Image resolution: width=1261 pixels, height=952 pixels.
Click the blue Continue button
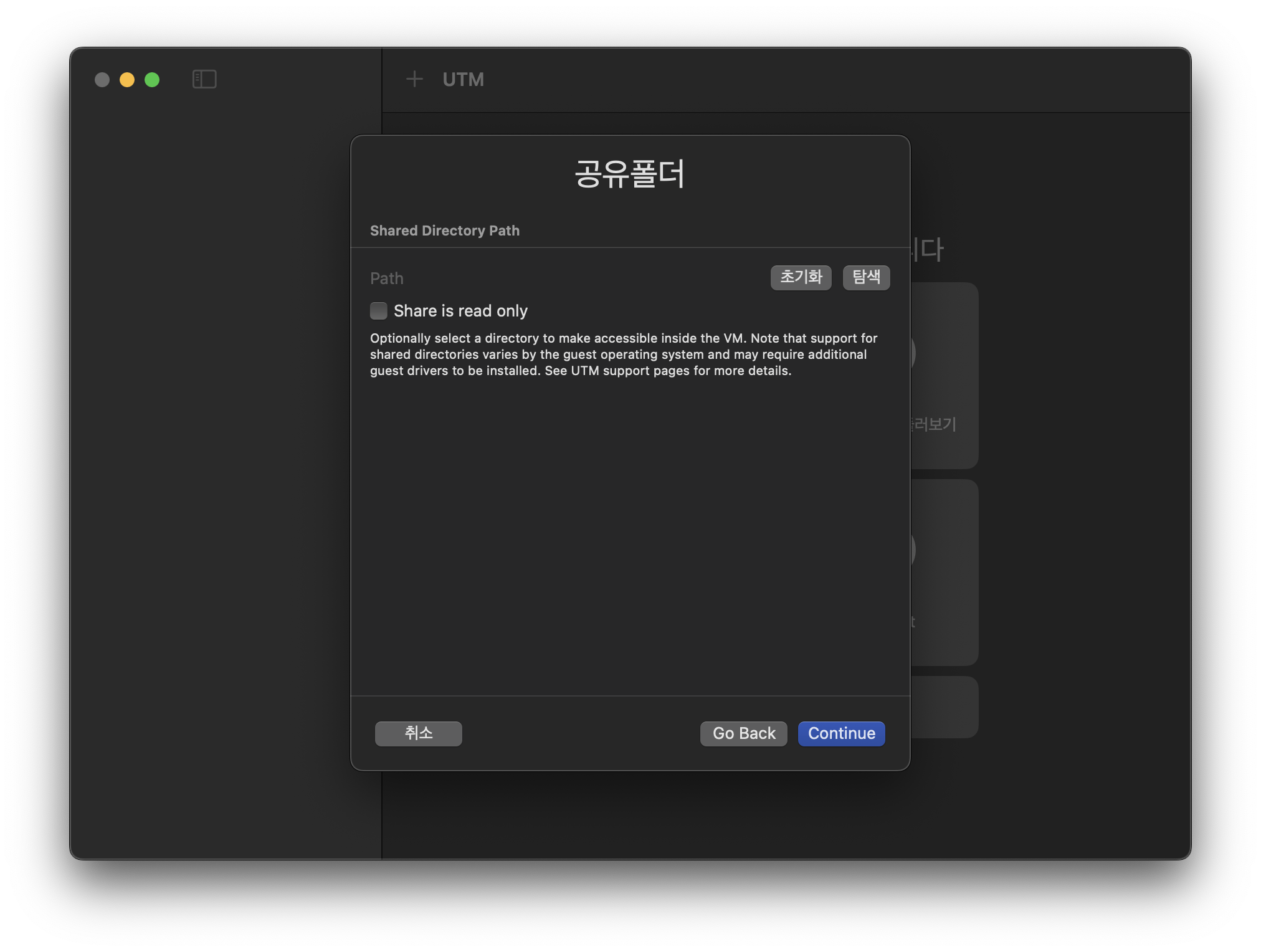pyautogui.click(x=841, y=733)
